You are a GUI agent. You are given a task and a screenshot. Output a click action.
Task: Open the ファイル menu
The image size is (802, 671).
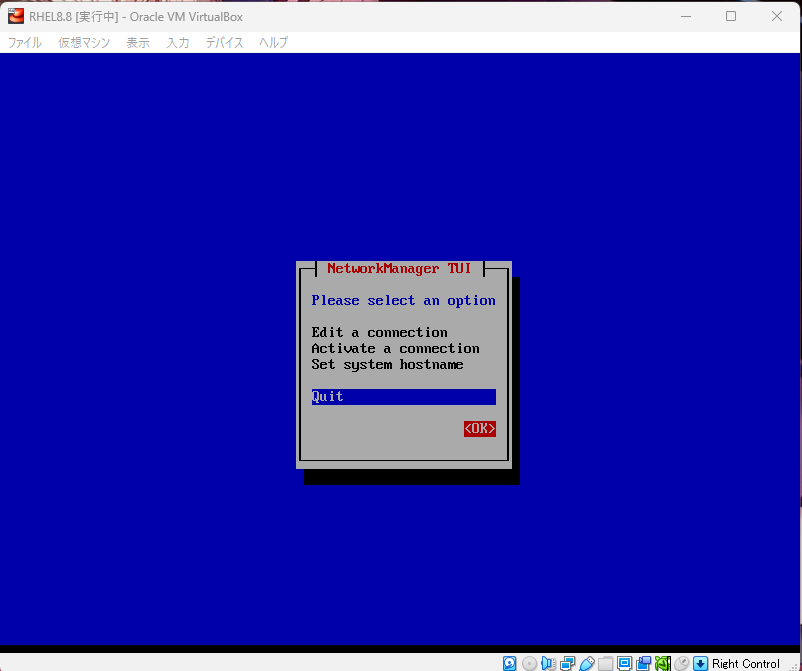(25, 42)
